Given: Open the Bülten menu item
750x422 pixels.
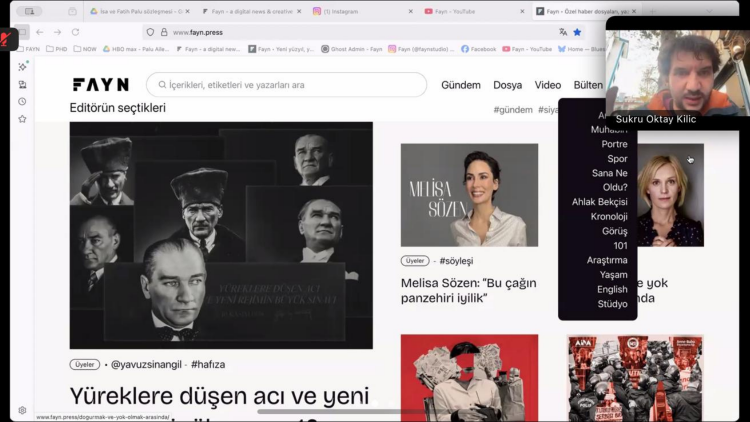Looking at the screenshot, I should [588, 85].
